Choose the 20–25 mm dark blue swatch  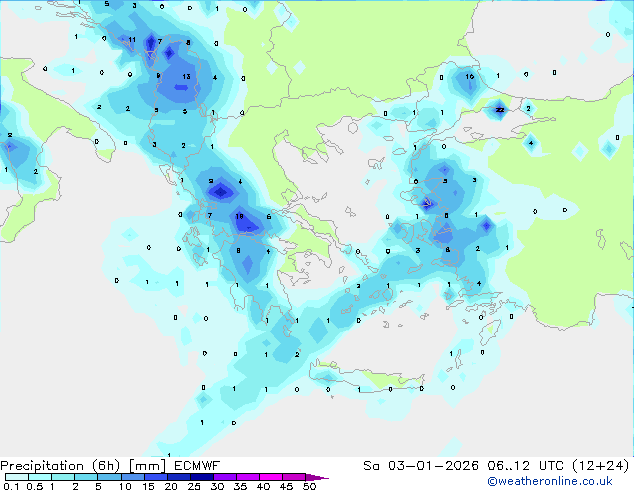178,477
